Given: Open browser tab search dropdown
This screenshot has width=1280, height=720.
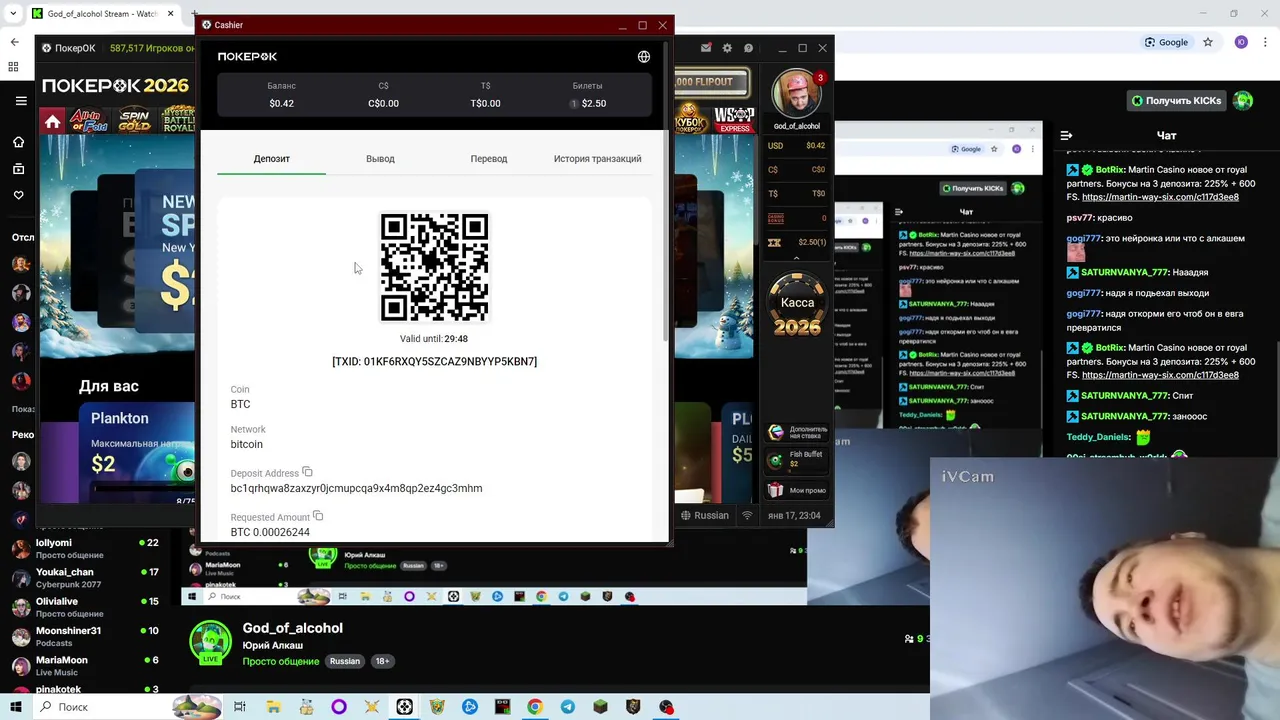Looking at the screenshot, I should [13, 14].
